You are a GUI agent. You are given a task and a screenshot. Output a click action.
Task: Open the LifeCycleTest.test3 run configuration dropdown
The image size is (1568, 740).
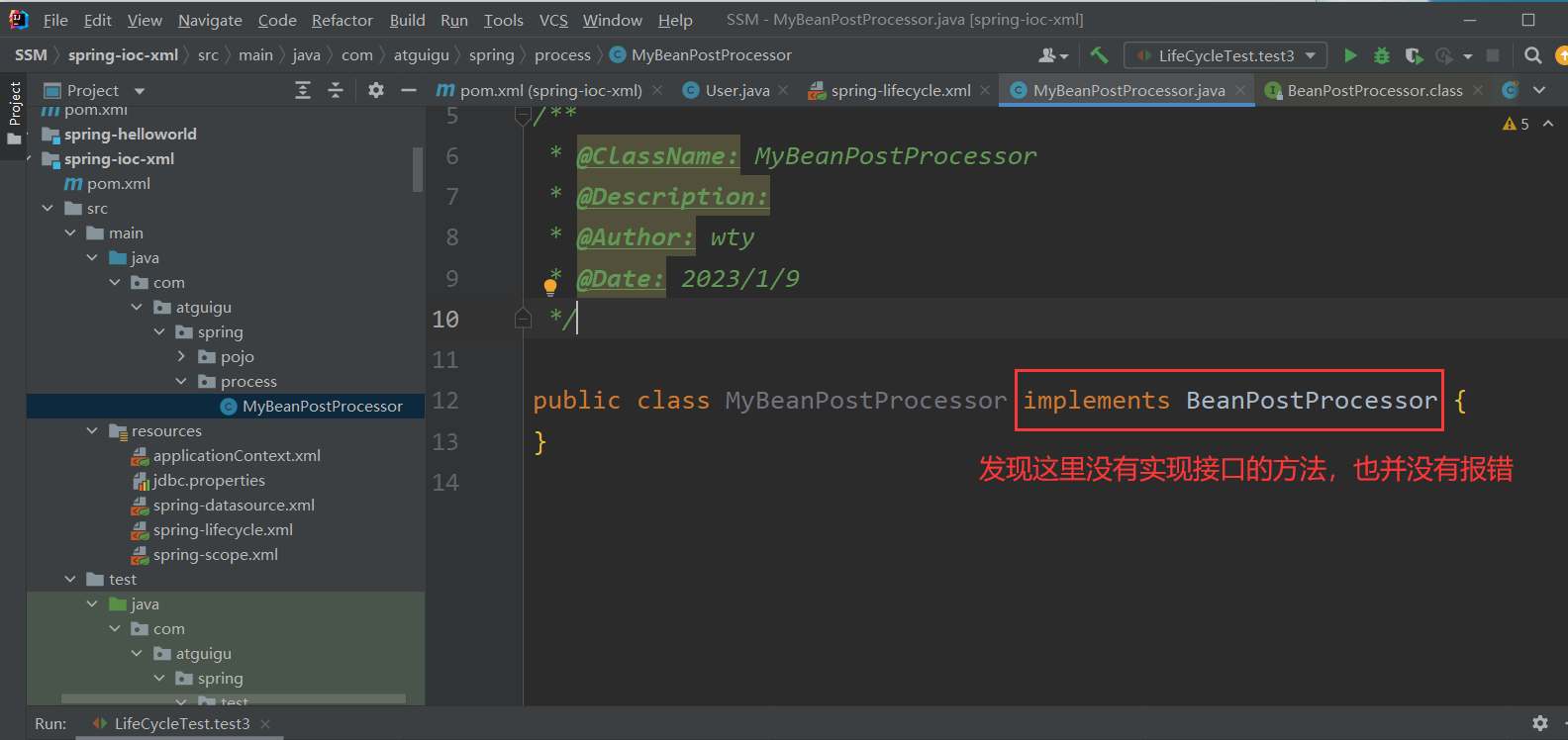1225,55
